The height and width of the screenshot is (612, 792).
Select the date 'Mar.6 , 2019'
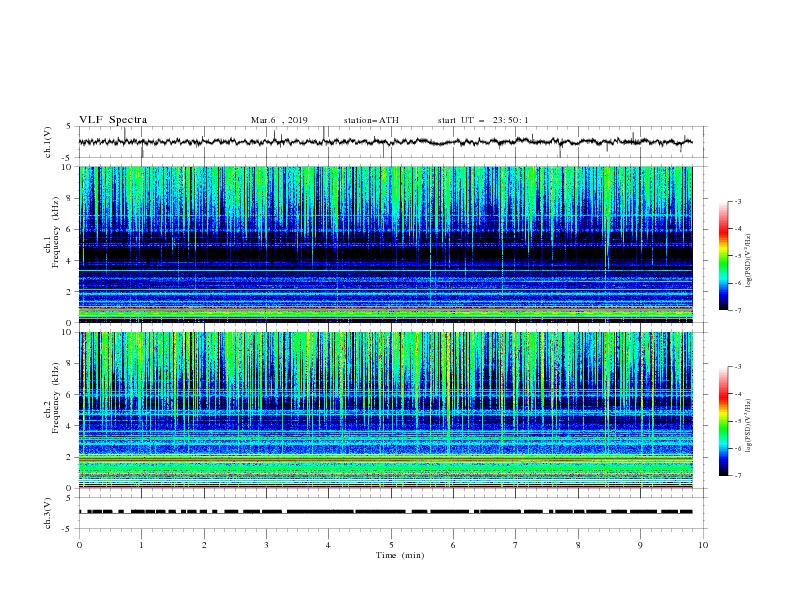click(279, 120)
